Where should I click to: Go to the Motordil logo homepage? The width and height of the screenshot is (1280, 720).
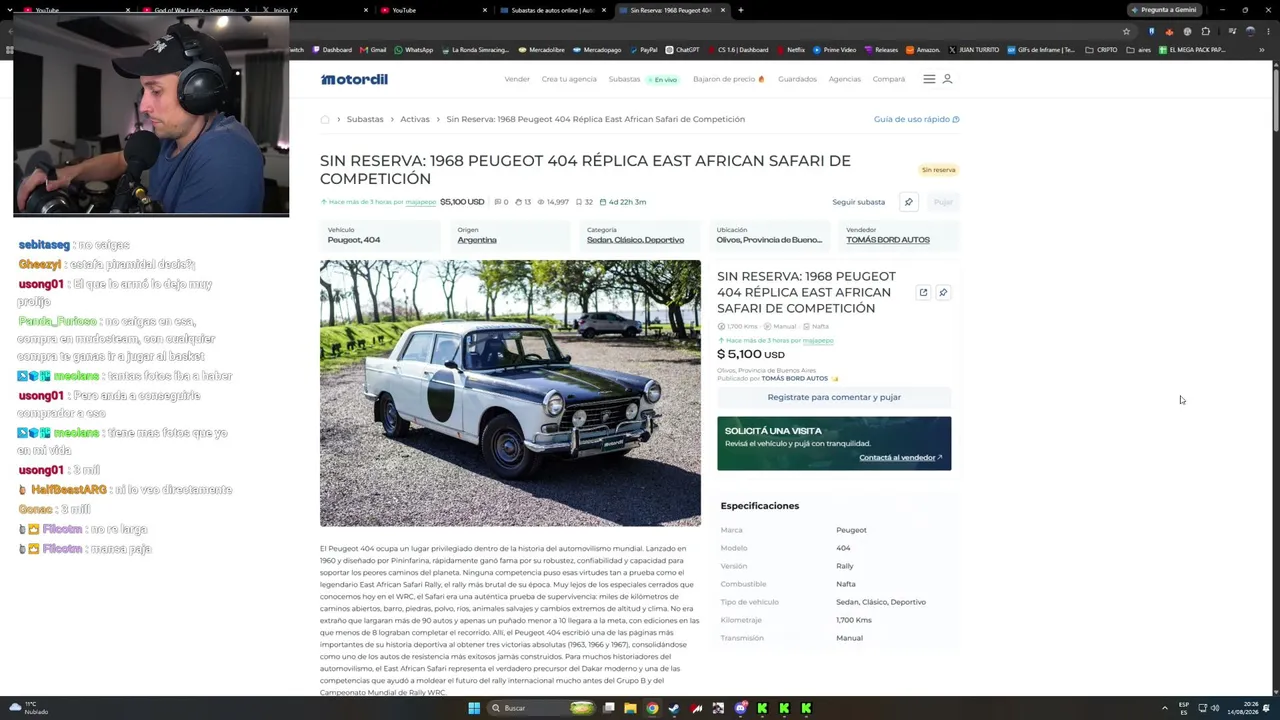[x=354, y=79]
